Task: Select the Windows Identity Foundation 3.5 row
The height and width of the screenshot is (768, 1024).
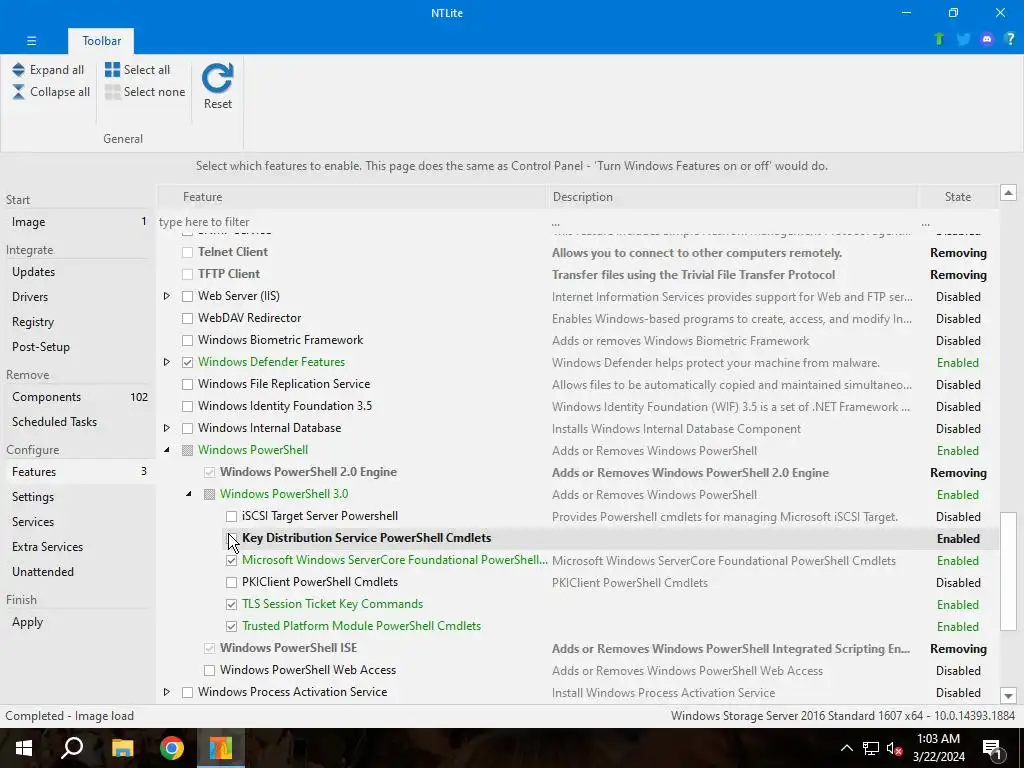Action: point(578,406)
